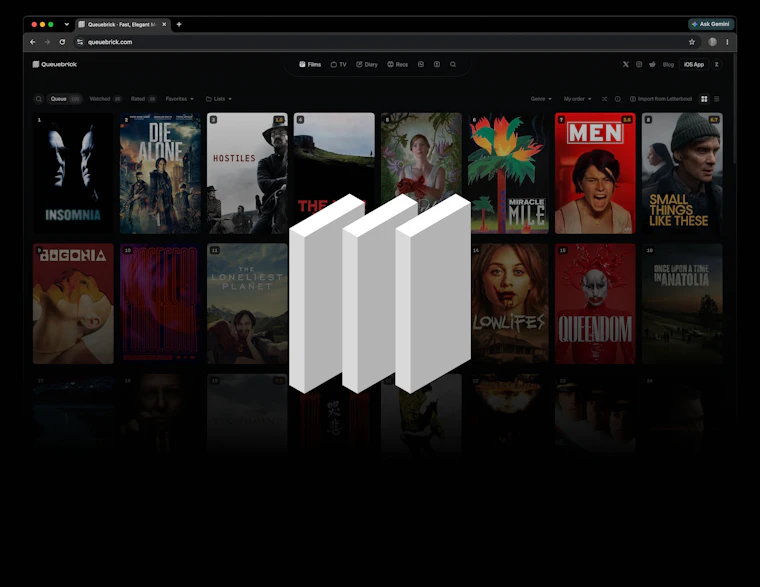This screenshot has width=760, height=587.
Task: Open the Men poster
Action: 595,173
